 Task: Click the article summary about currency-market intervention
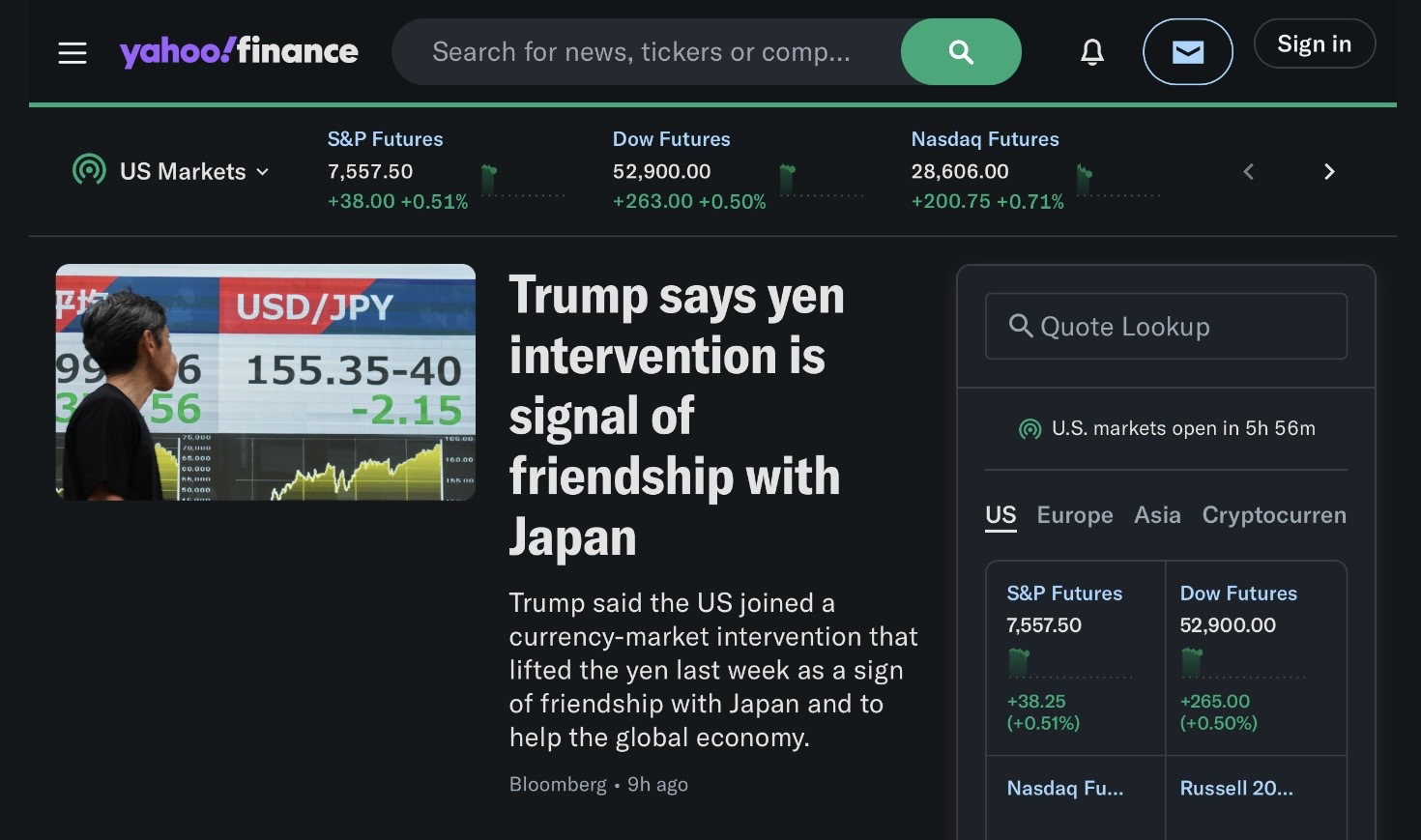point(713,670)
